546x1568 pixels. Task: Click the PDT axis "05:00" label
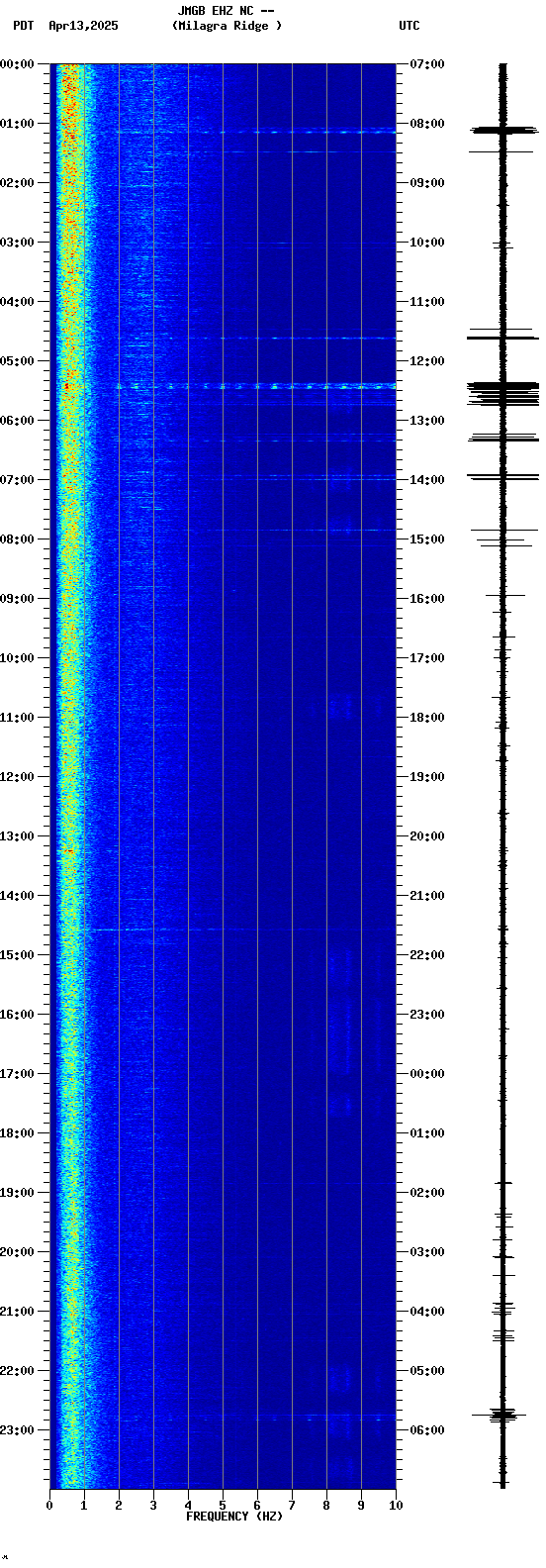click(x=17, y=361)
